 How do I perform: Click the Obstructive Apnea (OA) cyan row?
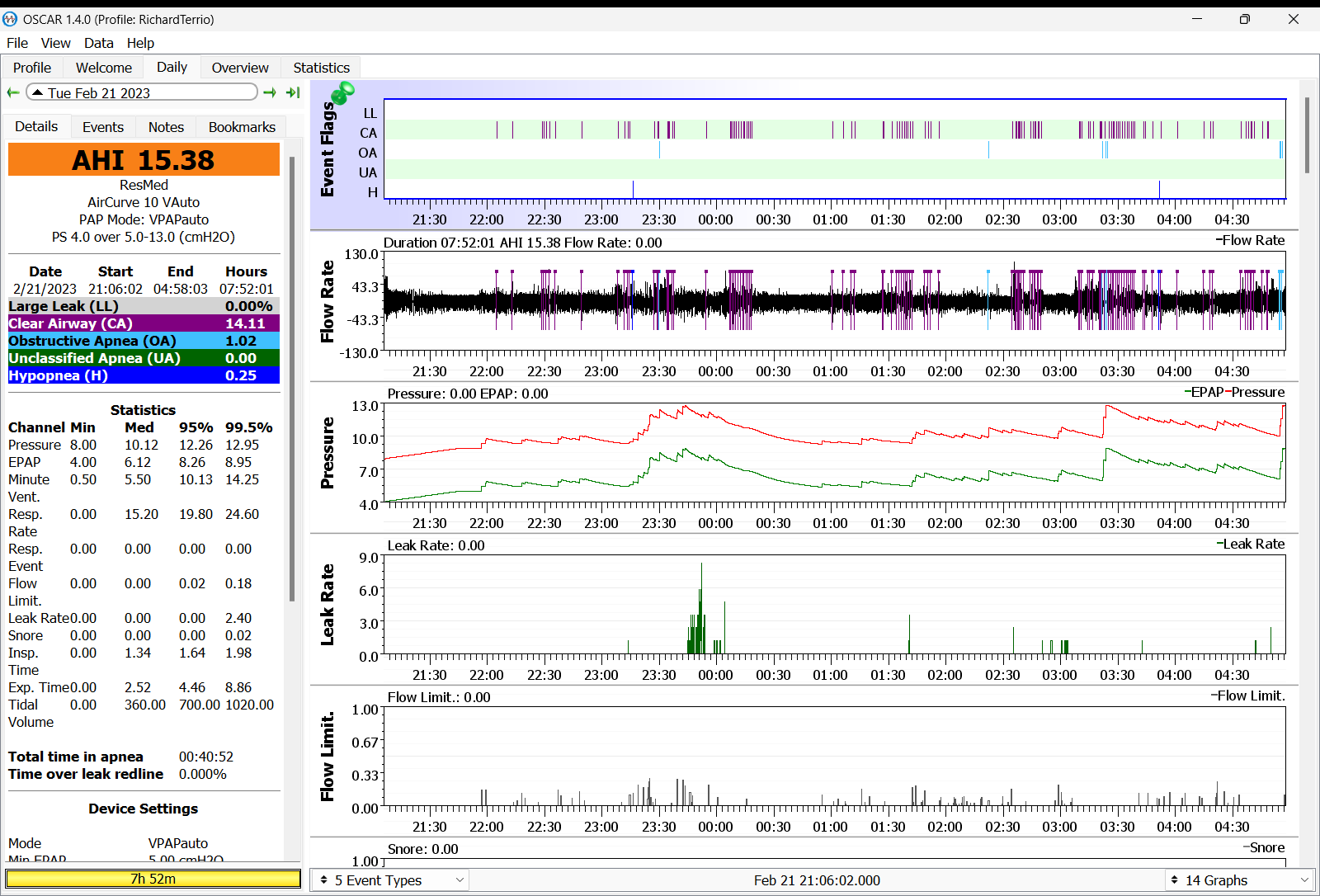tap(144, 341)
